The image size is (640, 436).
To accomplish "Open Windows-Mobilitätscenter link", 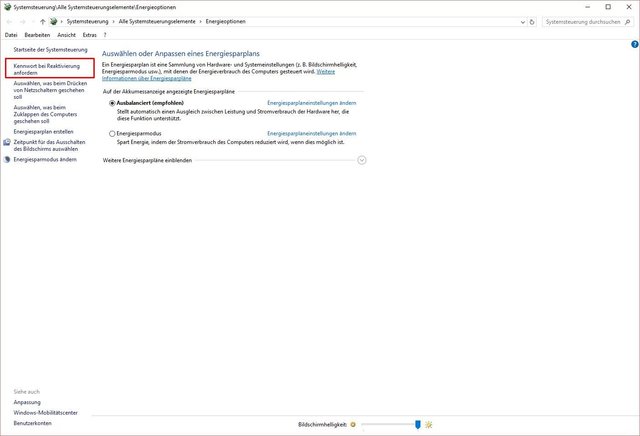I will (46, 413).
